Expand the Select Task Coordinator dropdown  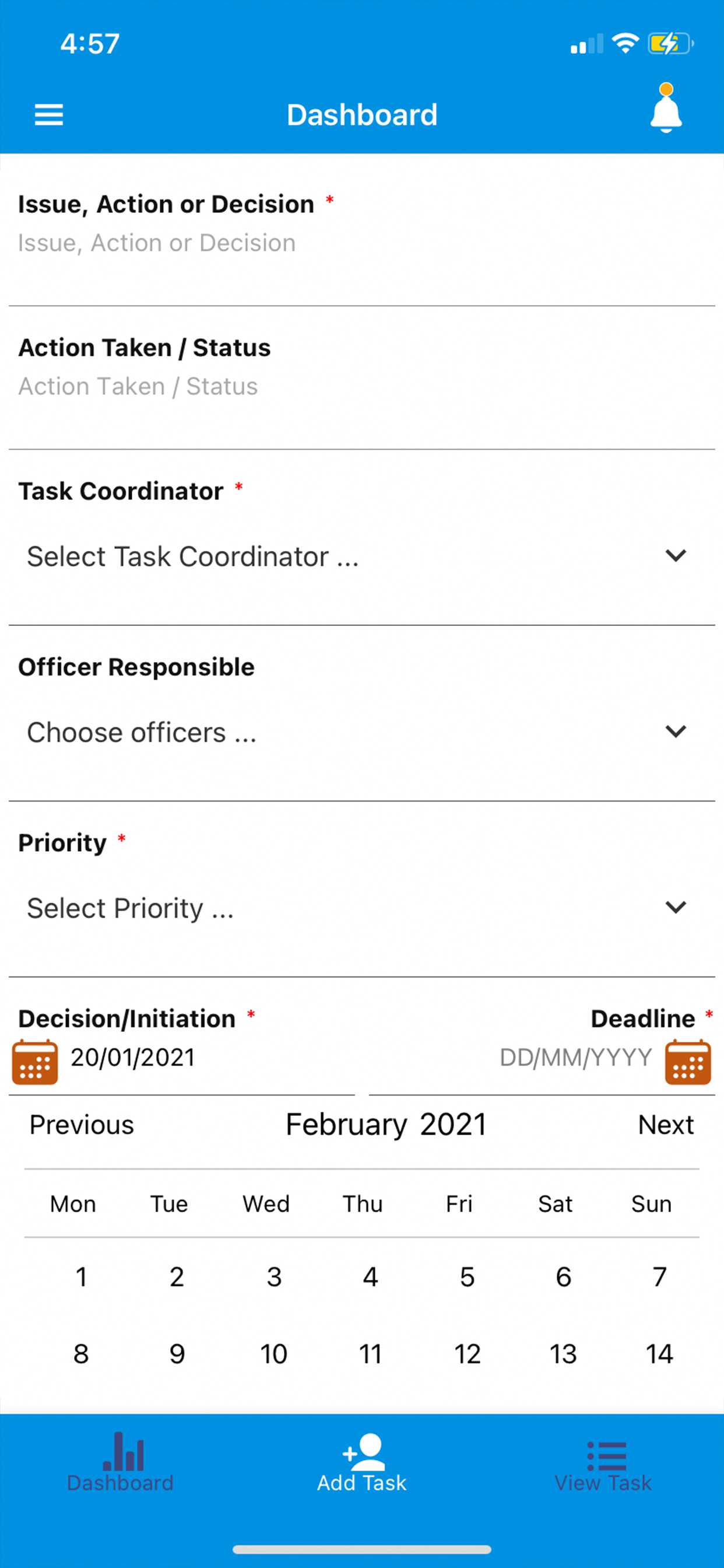(x=362, y=556)
